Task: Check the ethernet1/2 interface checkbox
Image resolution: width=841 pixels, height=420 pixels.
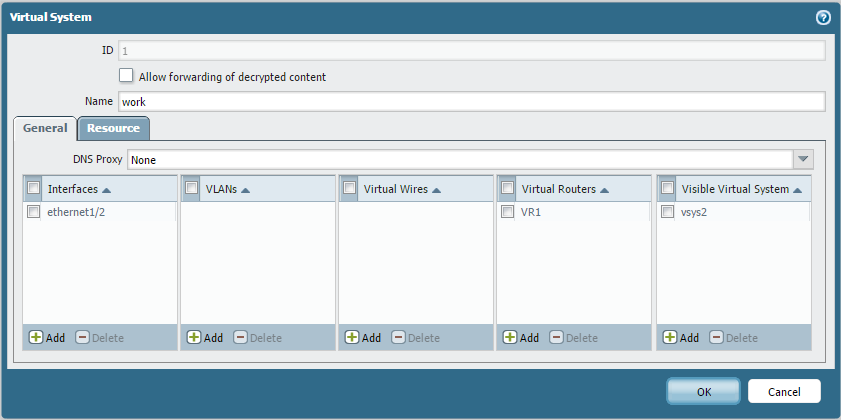Action: point(34,212)
